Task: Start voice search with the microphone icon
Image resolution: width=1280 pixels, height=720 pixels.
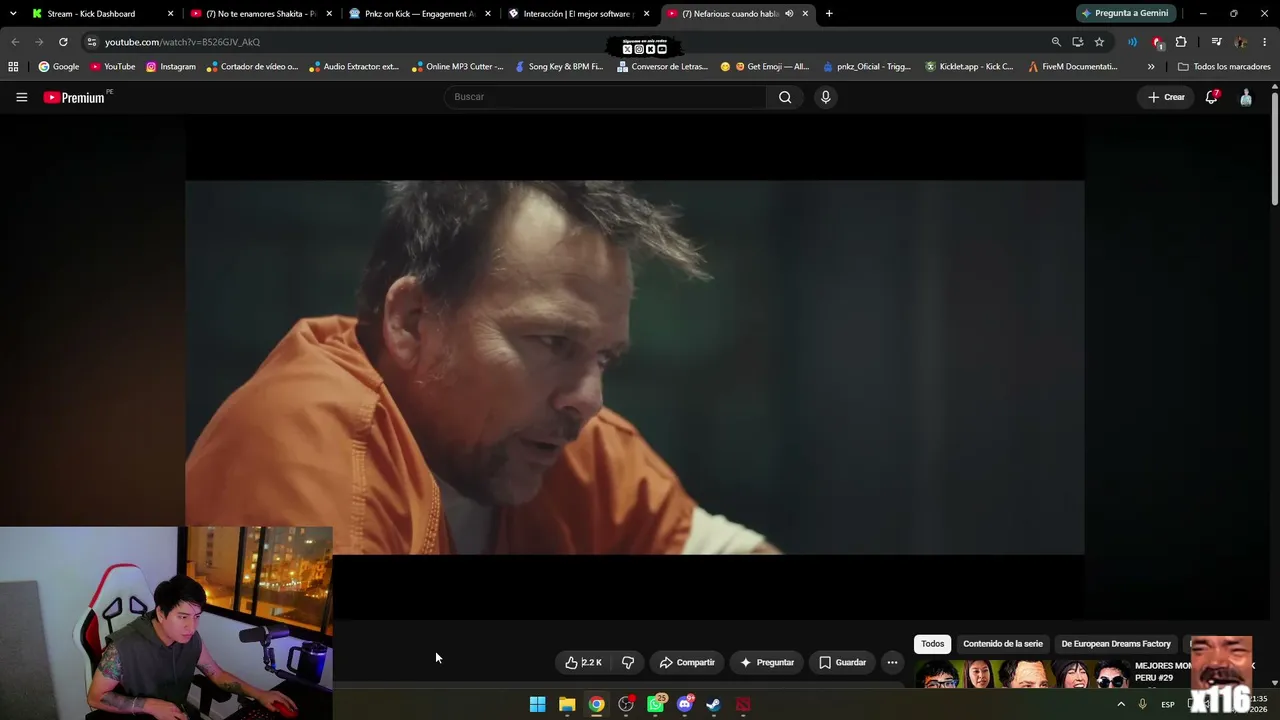Action: 825,97
